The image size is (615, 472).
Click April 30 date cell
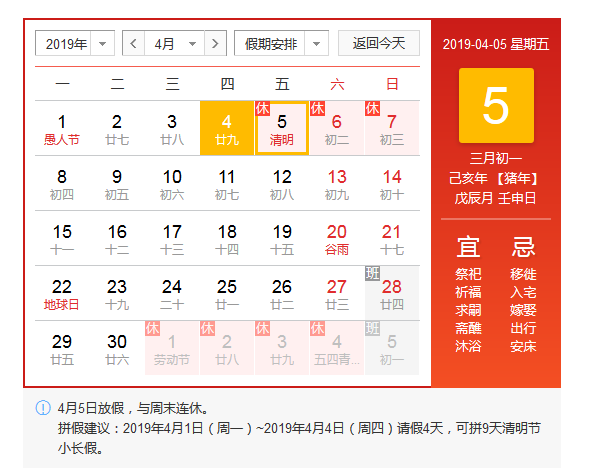pyautogui.click(x=117, y=348)
